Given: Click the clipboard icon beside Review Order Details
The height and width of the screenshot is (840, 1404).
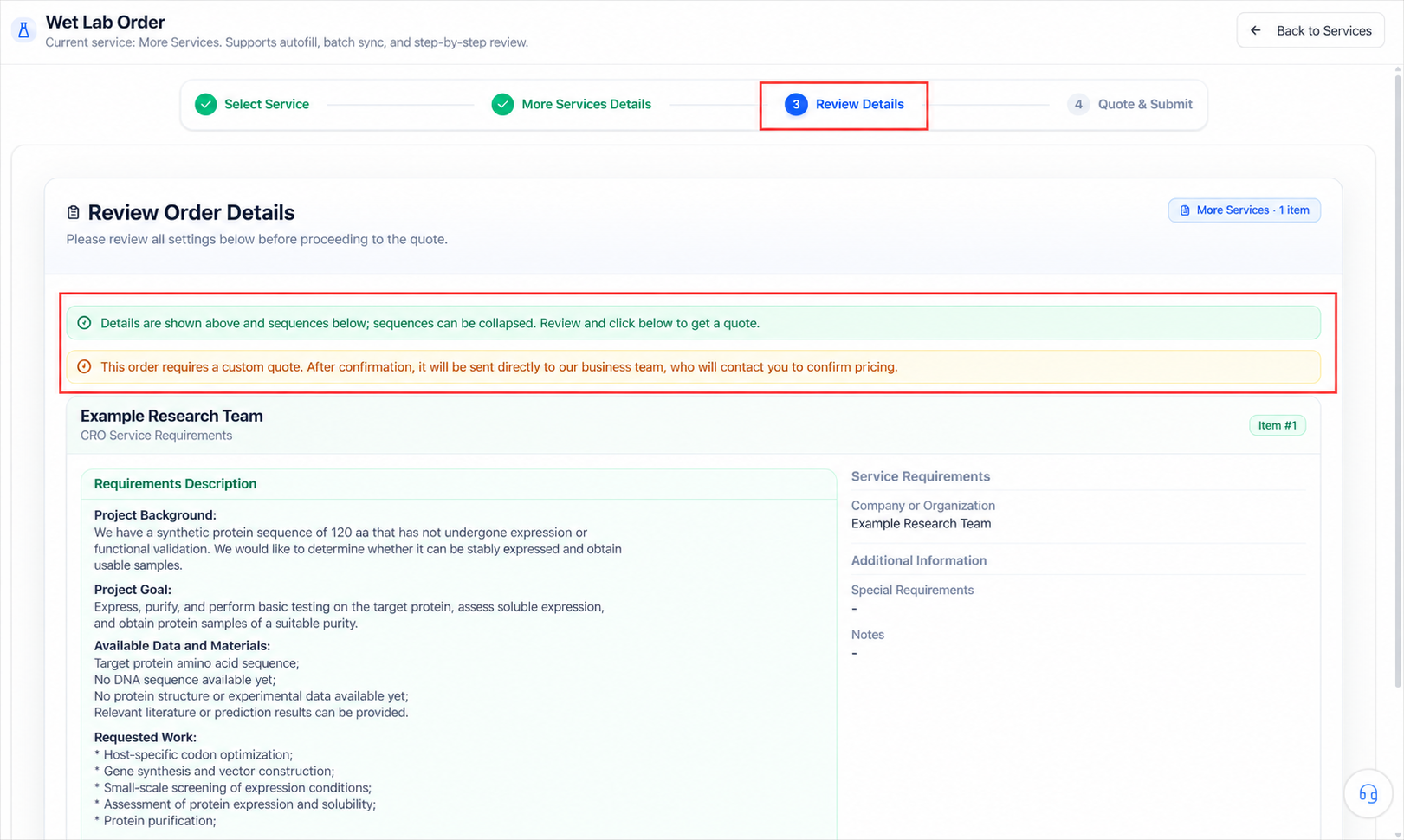Looking at the screenshot, I should [74, 212].
